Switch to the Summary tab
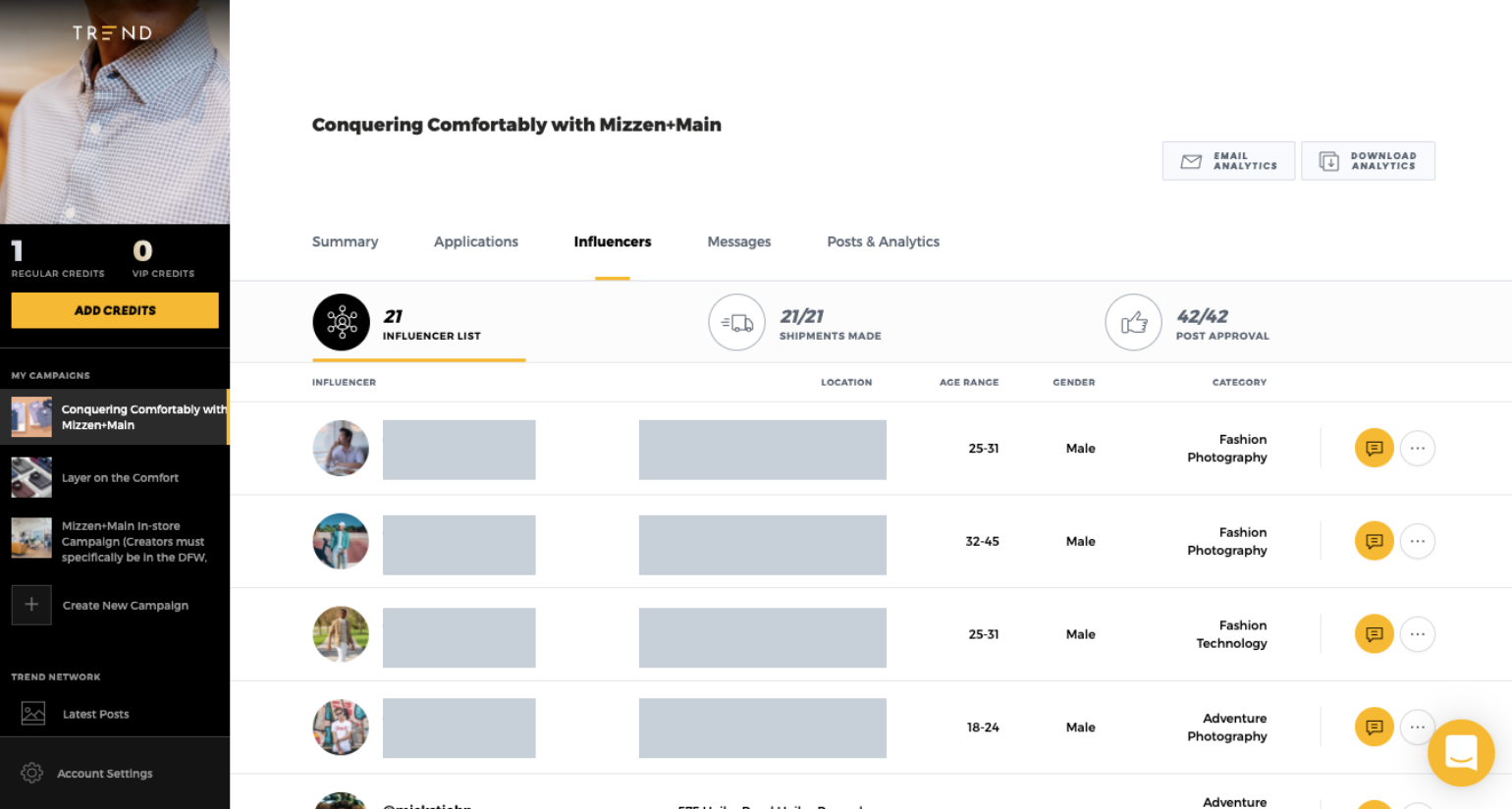 coord(345,242)
